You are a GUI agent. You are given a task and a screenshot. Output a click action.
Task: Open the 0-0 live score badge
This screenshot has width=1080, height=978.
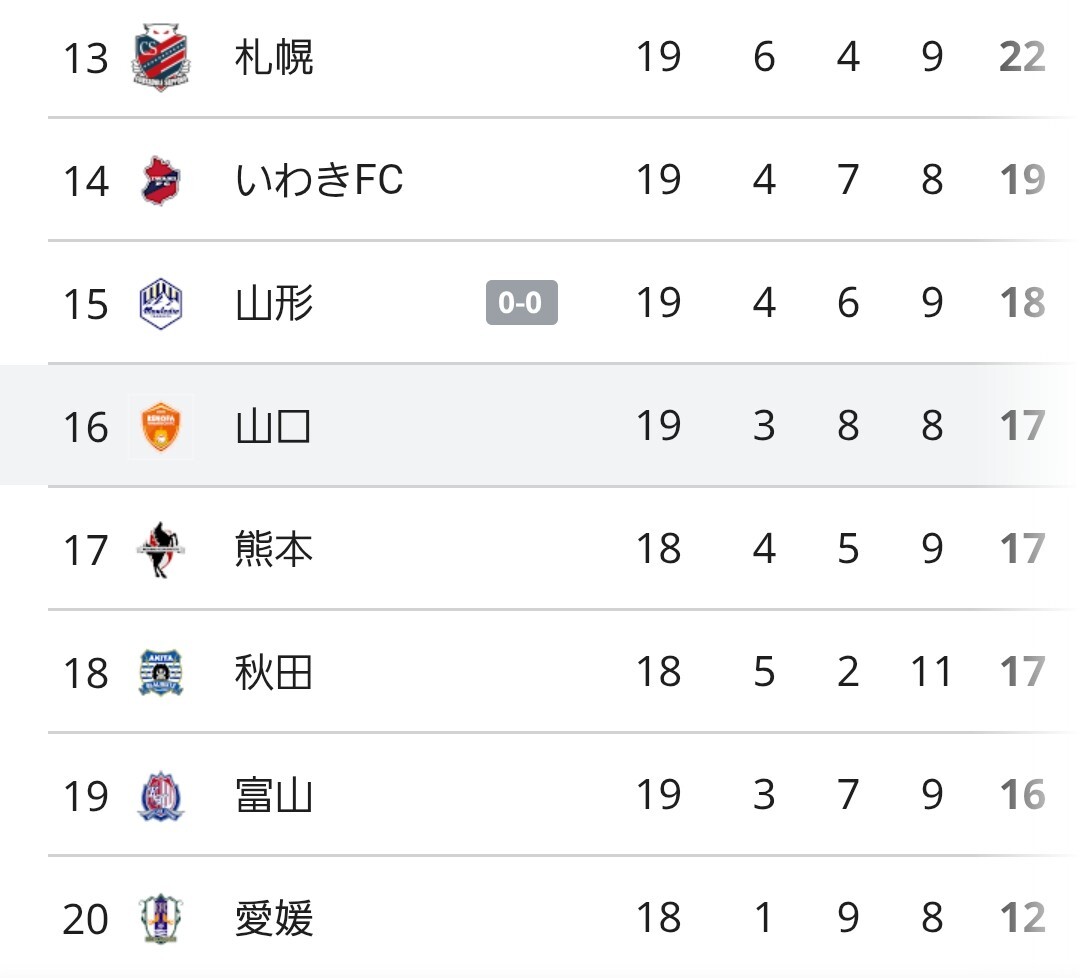(x=521, y=302)
